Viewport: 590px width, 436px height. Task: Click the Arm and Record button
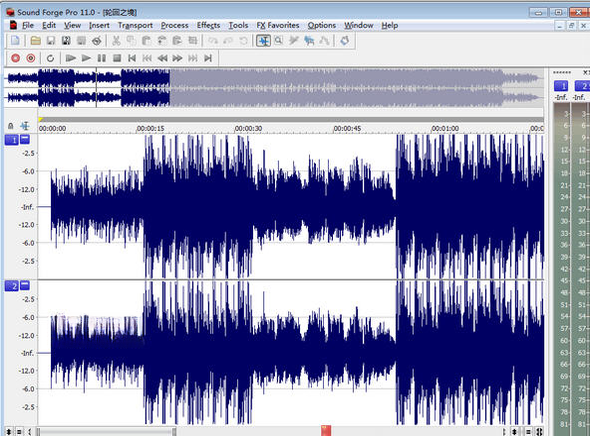[x=31, y=58]
